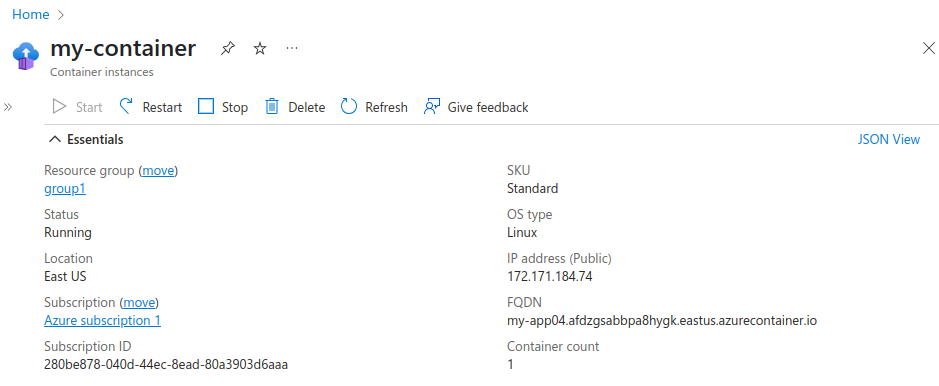Open the group1 resource group
This screenshot has width=939, height=386.
(x=65, y=189)
